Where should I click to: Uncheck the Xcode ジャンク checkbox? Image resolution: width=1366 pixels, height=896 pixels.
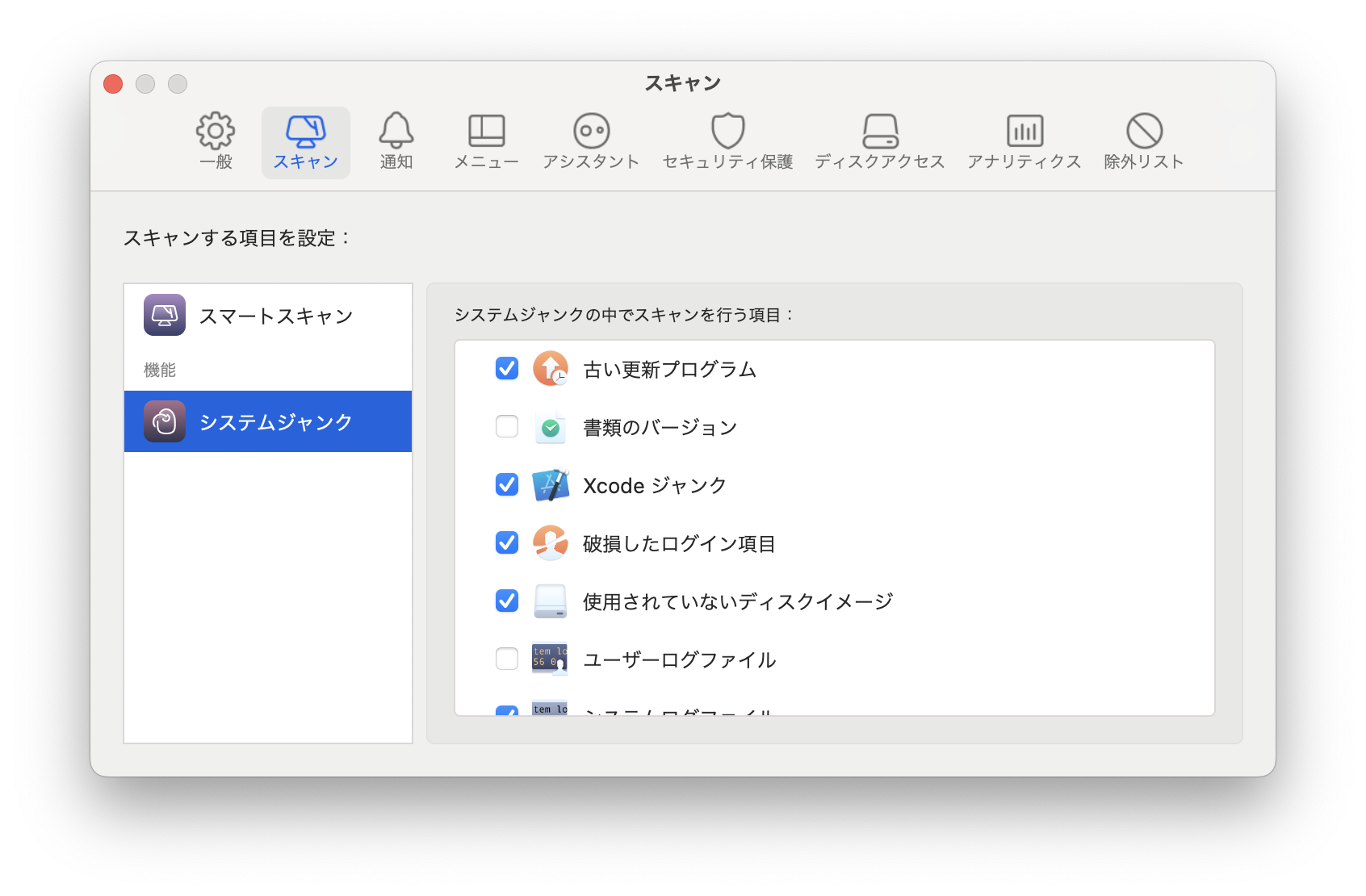[x=507, y=485]
